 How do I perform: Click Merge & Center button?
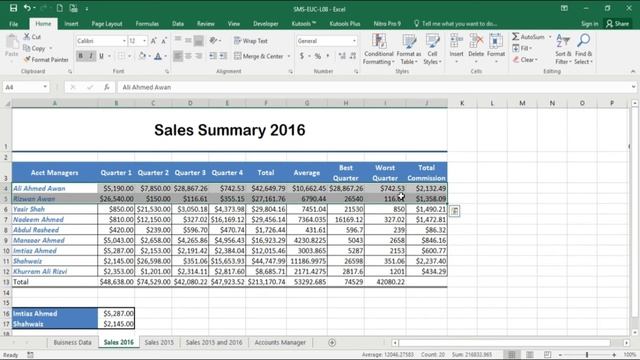pyautogui.click(x=259, y=56)
